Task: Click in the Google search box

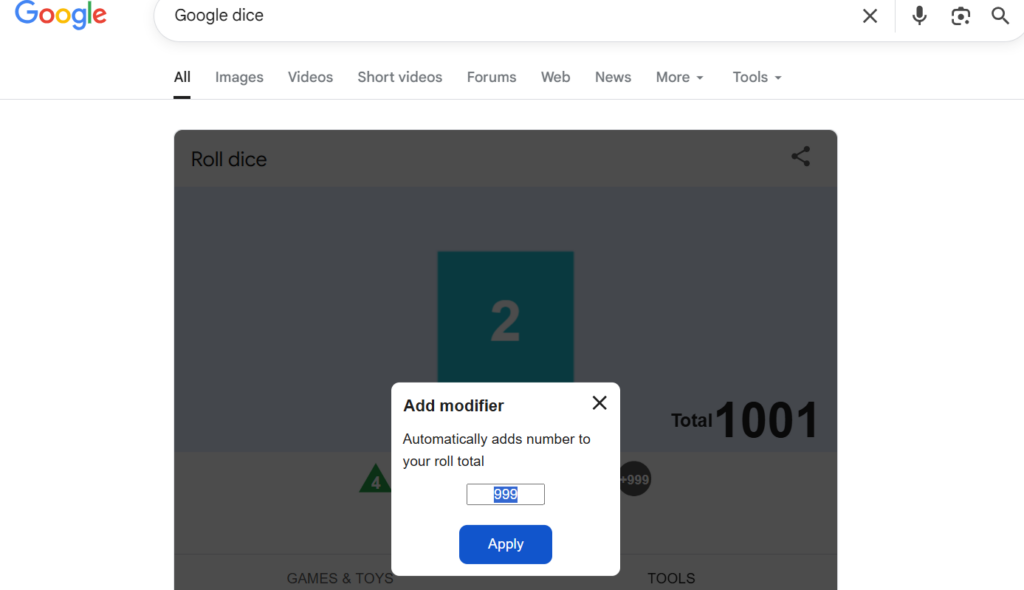Action: 500,16
